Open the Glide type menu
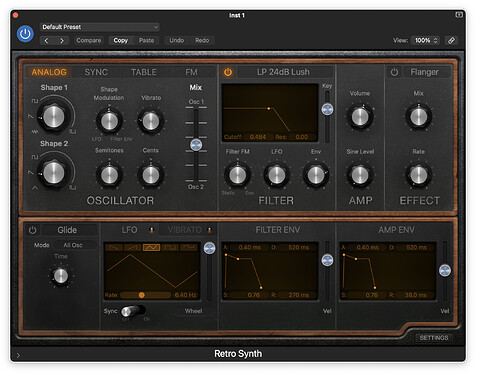 pos(68,230)
